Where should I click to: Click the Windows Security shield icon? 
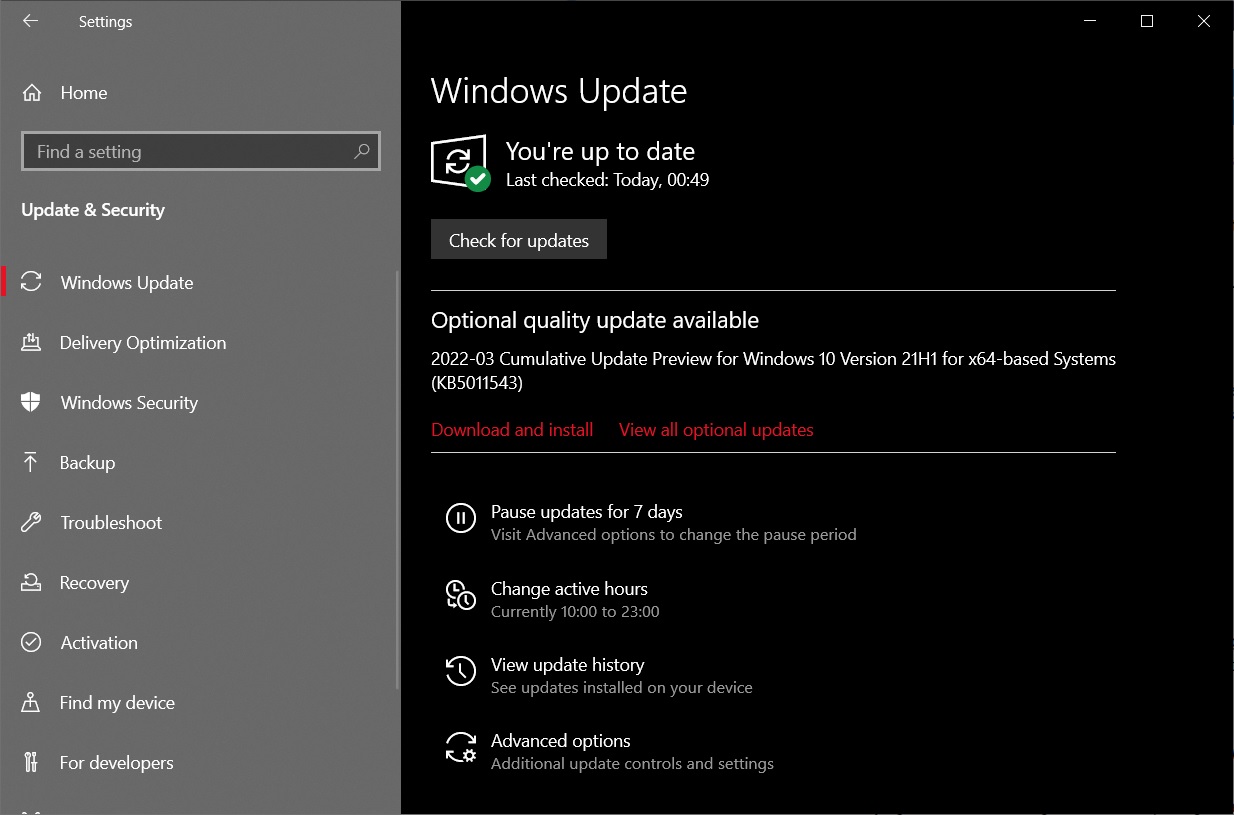pyautogui.click(x=33, y=402)
